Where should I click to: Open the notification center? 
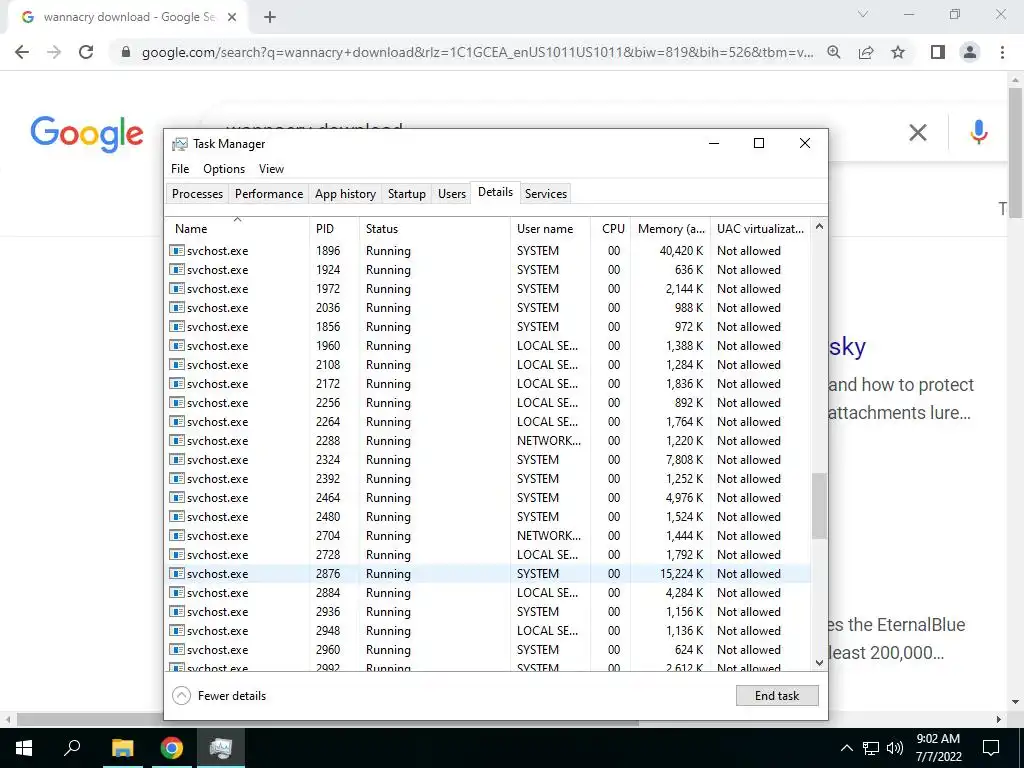pyautogui.click(x=991, y=748)
